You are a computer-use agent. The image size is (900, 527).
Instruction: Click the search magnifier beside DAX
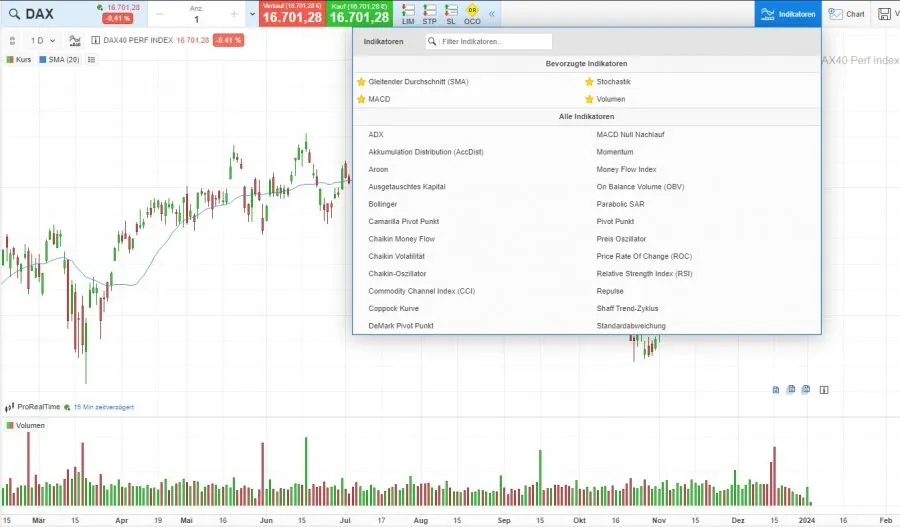coord(14,14)
